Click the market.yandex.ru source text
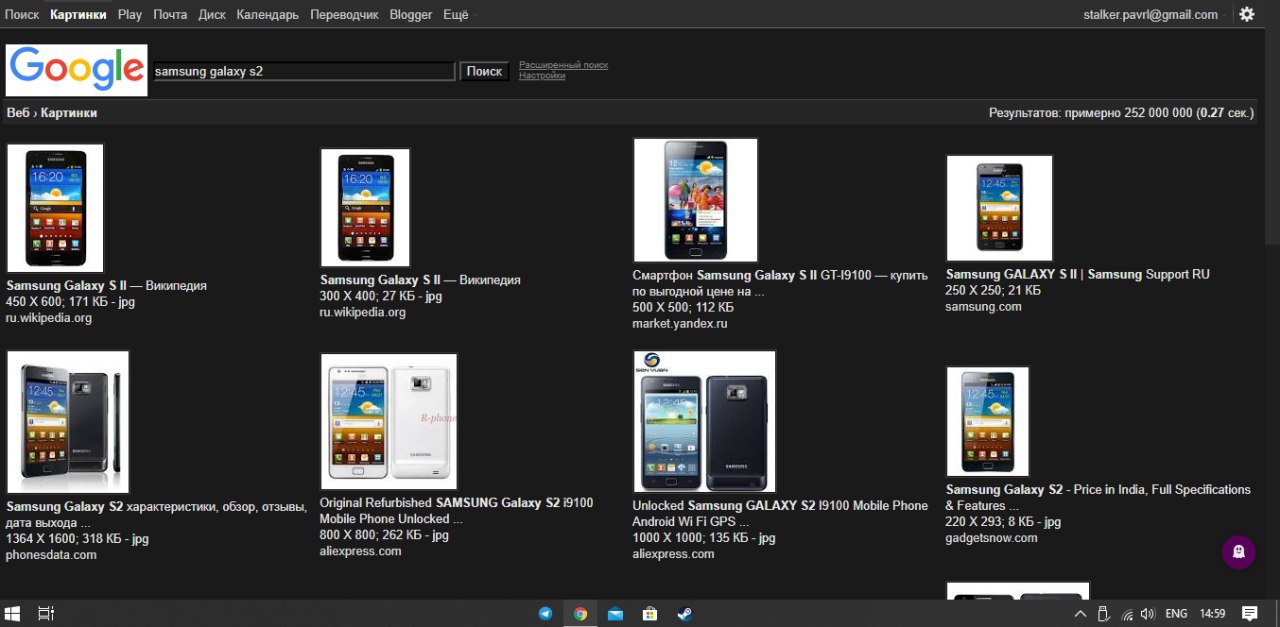This screenshot has height=627, width=1280. (680, 324)
